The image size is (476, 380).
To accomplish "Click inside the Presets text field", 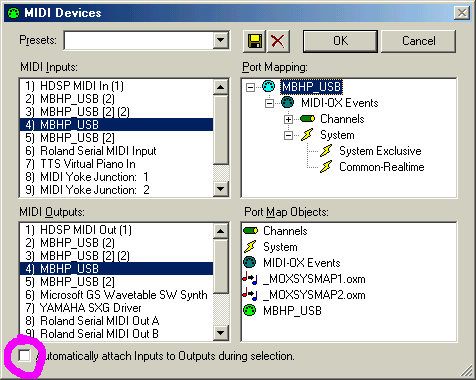I will pyautogui.click(x=139, y=41).
